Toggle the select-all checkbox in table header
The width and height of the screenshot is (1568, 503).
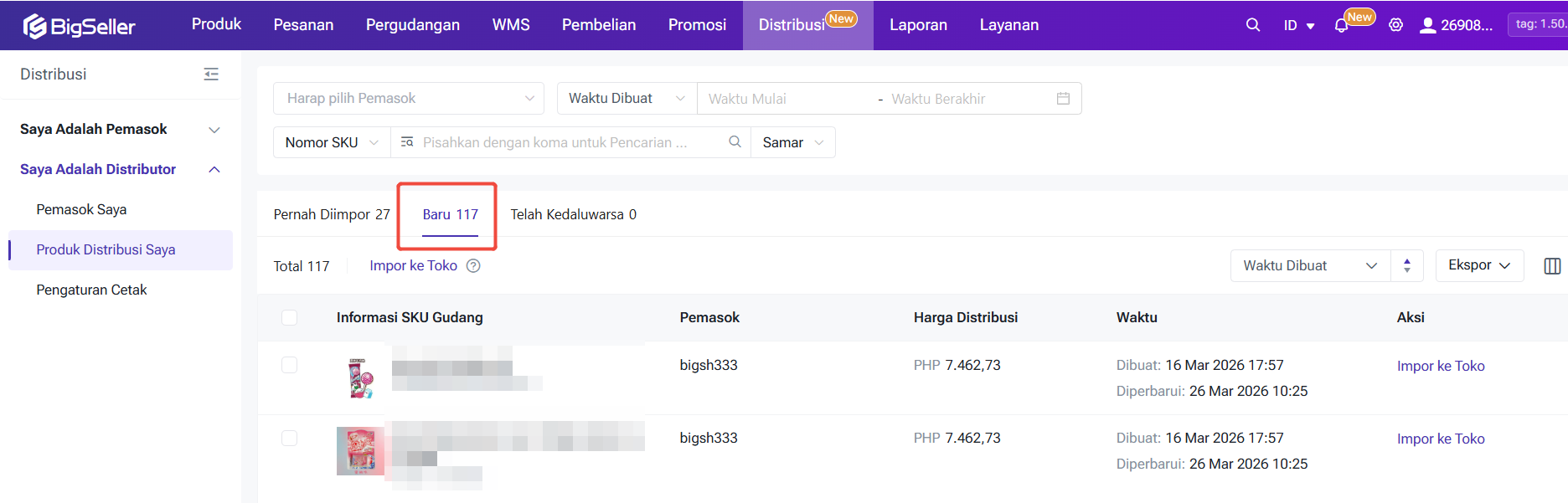(290, 318)
